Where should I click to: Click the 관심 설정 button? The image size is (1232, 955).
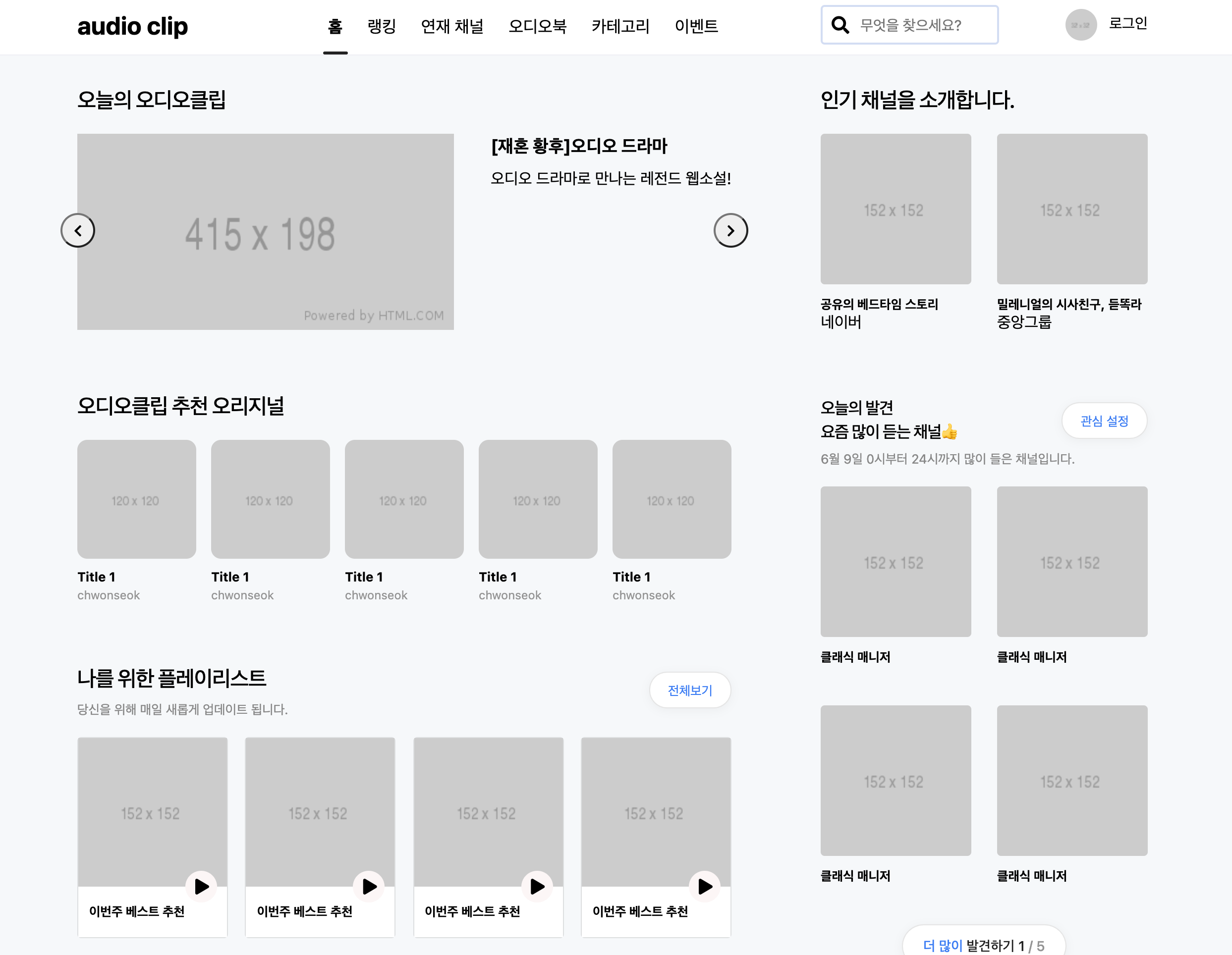tap(1104, 421)
